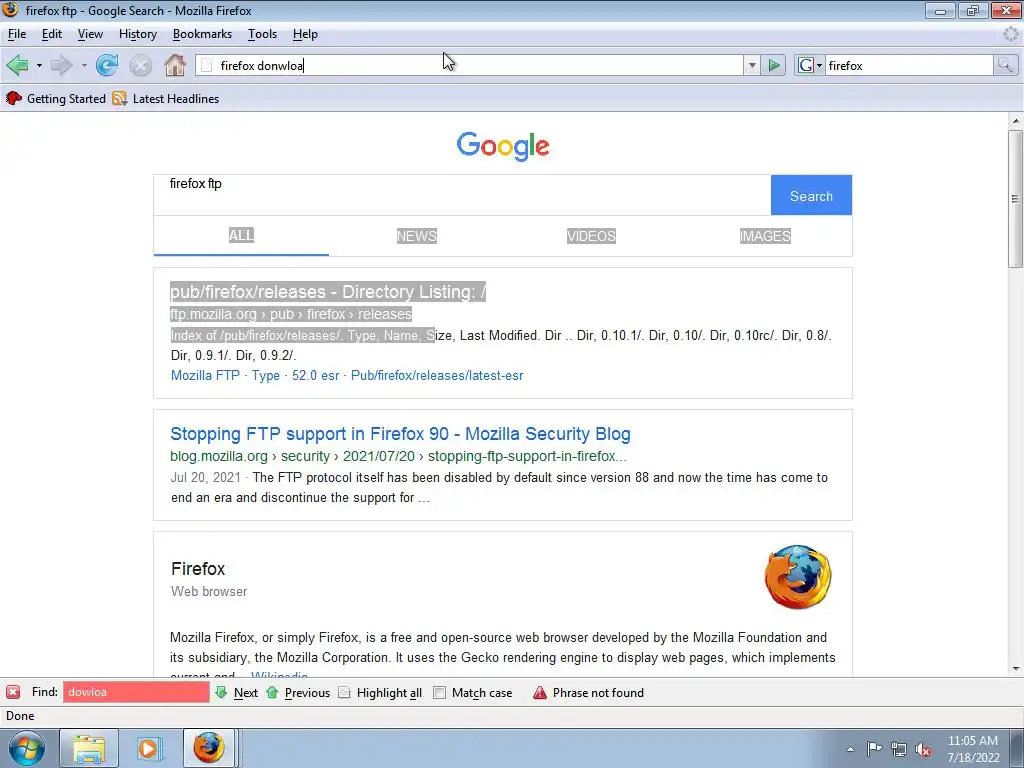Image resolution: width=1024 pixels, height=768 pixels.
Task: Select the ALL results tab
Action: point(241,235)
